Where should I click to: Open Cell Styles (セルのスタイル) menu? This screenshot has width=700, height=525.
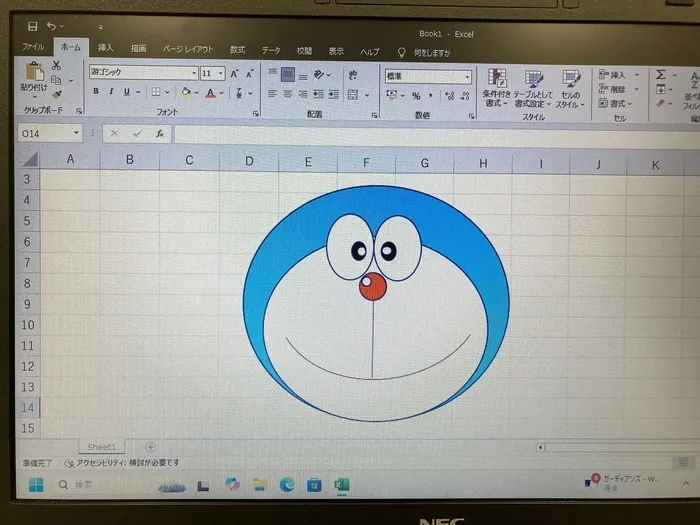pos(571,89)
